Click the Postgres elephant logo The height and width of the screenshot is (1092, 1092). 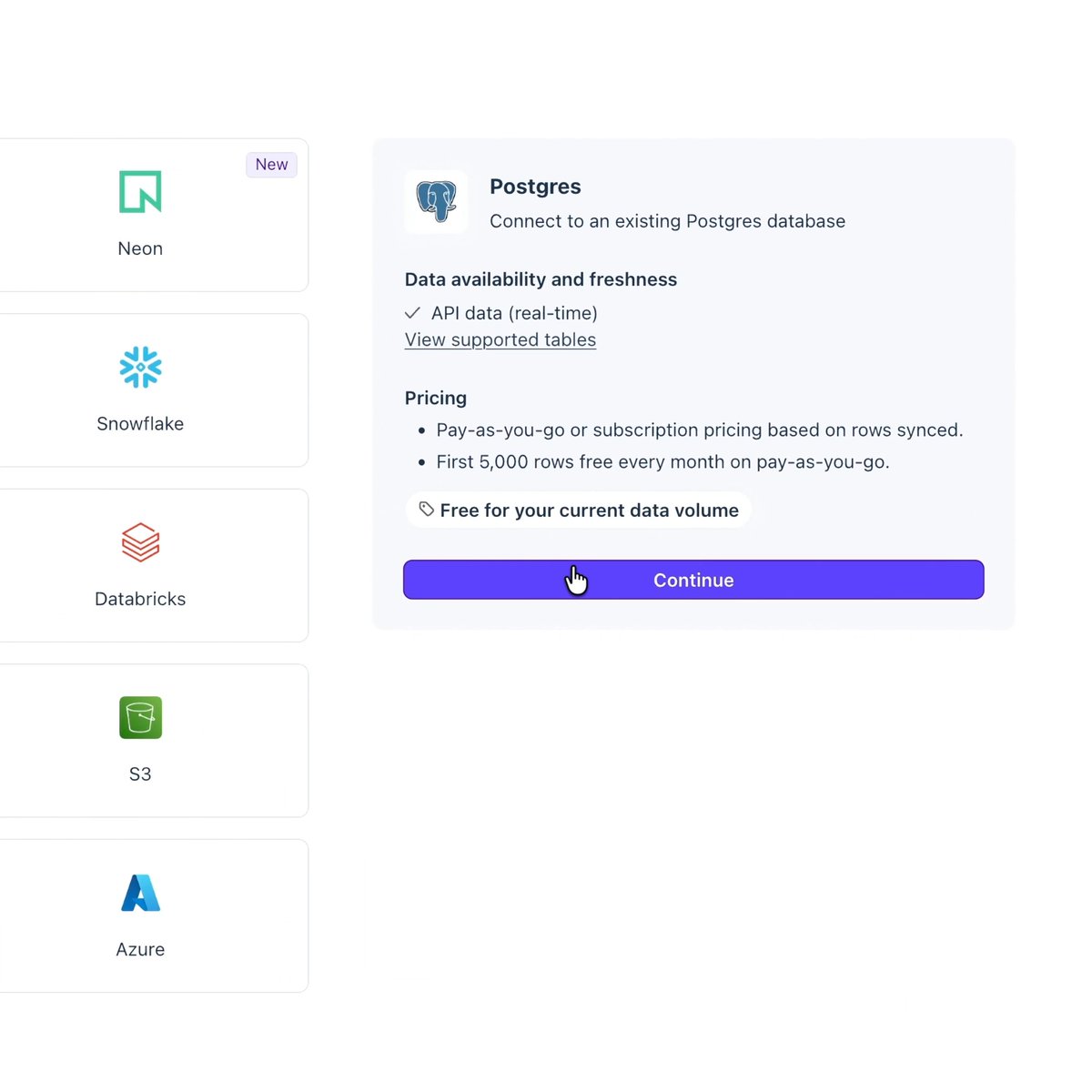tap(436, 201)
